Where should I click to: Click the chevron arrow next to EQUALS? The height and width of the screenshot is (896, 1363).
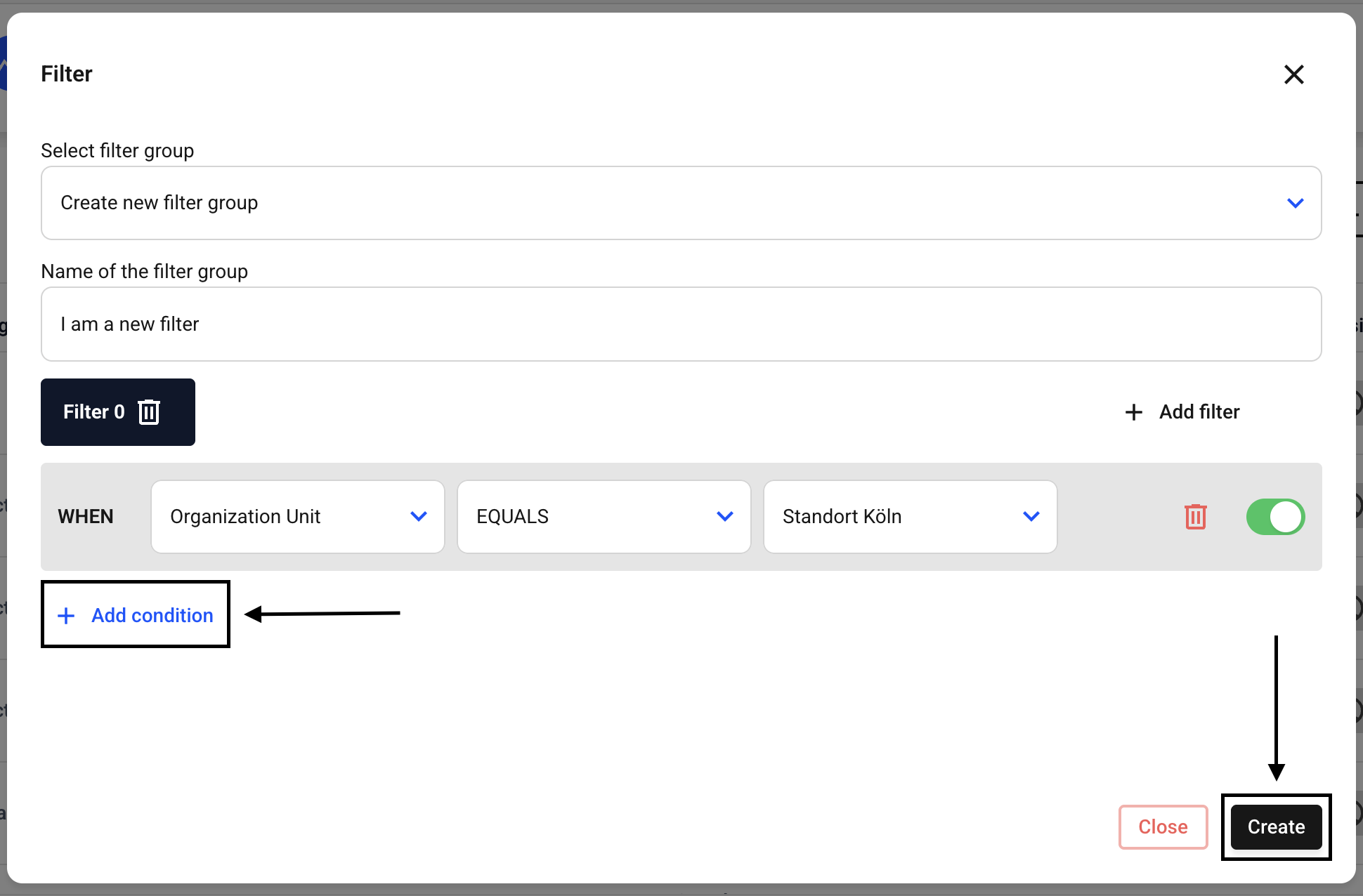click(725, 517)
